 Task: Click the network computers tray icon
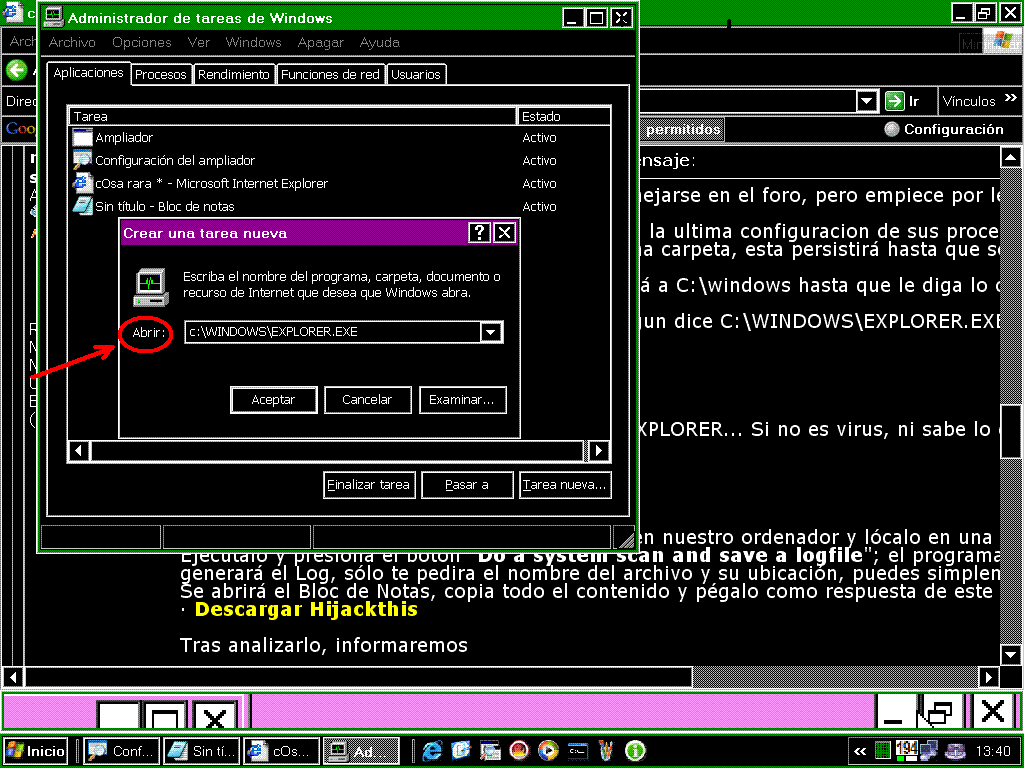point(928,751)
